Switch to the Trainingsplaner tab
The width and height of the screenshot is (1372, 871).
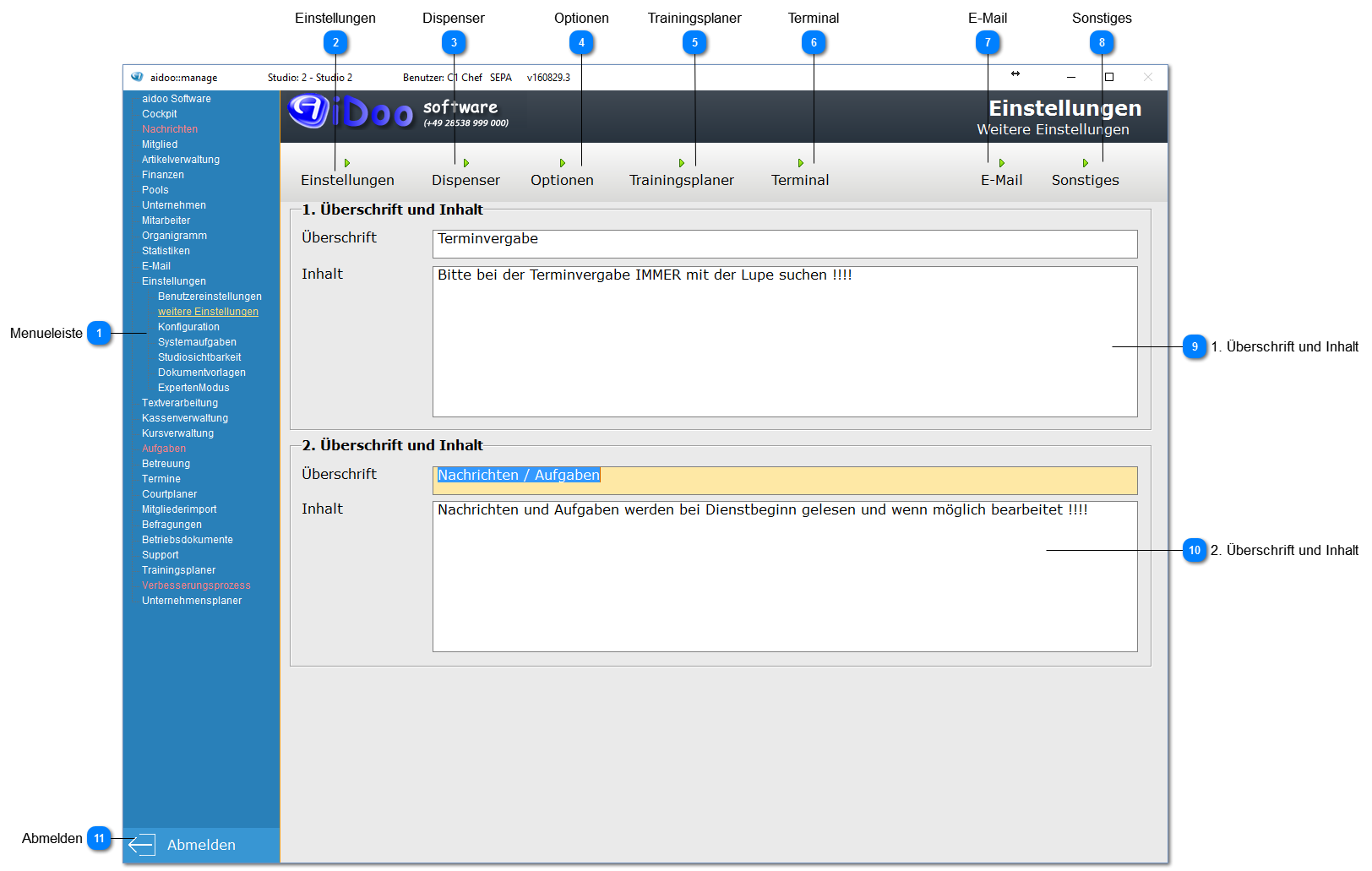(682, 180)
